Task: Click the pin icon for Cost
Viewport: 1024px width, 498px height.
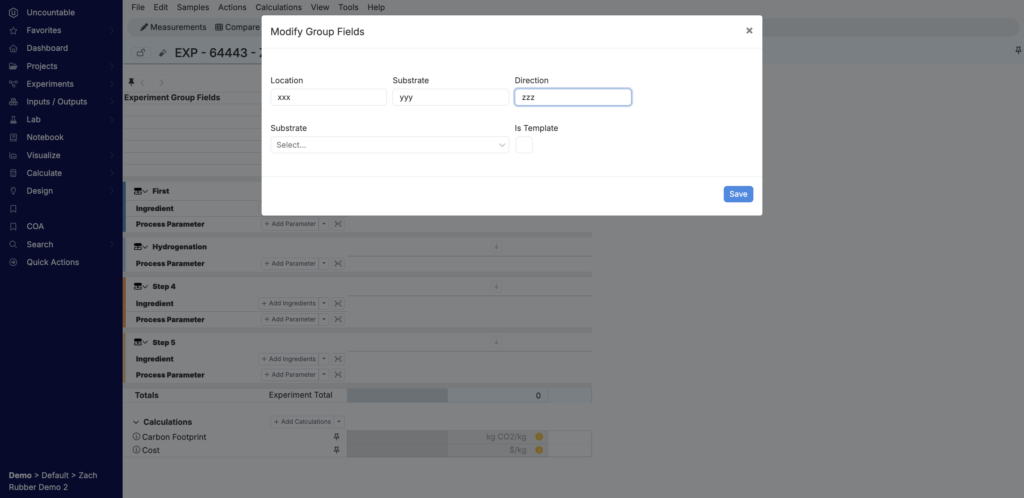Action: (336, 450)
